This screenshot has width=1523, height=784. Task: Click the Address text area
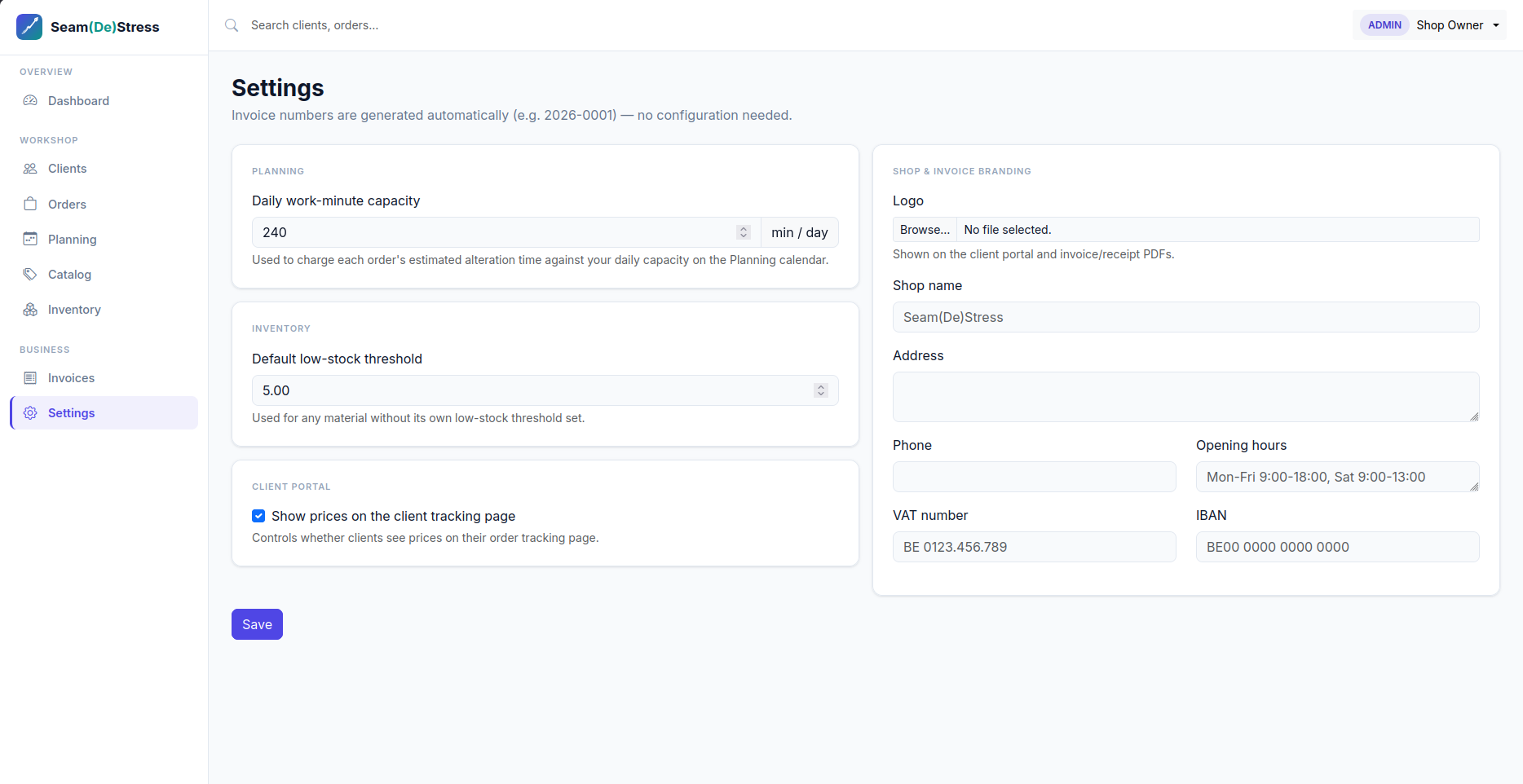1186,397
